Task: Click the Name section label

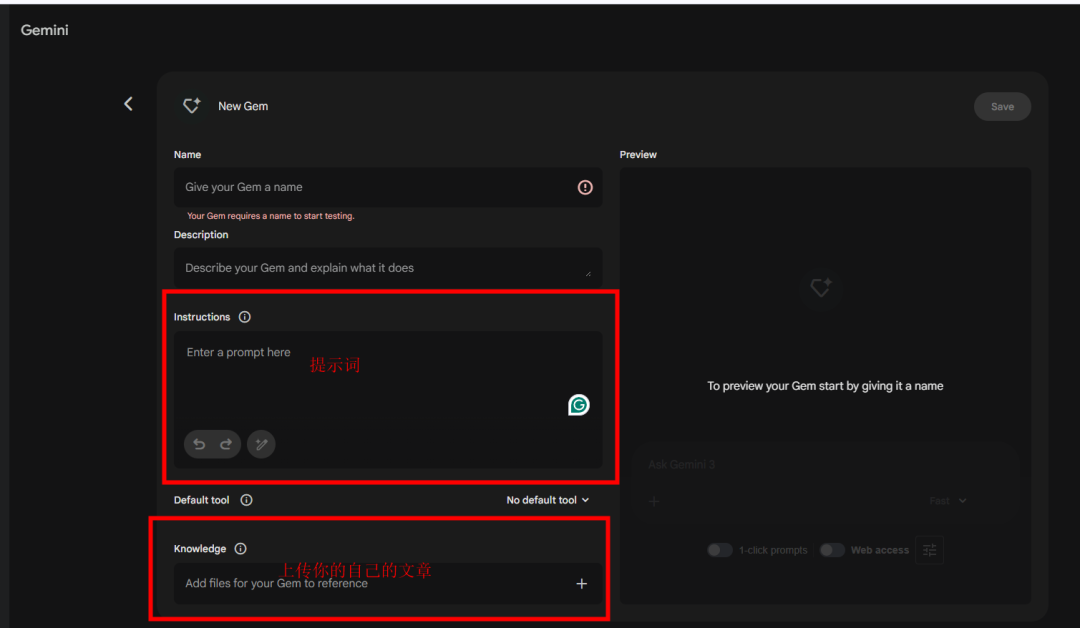Action: [x=187, y=155]
